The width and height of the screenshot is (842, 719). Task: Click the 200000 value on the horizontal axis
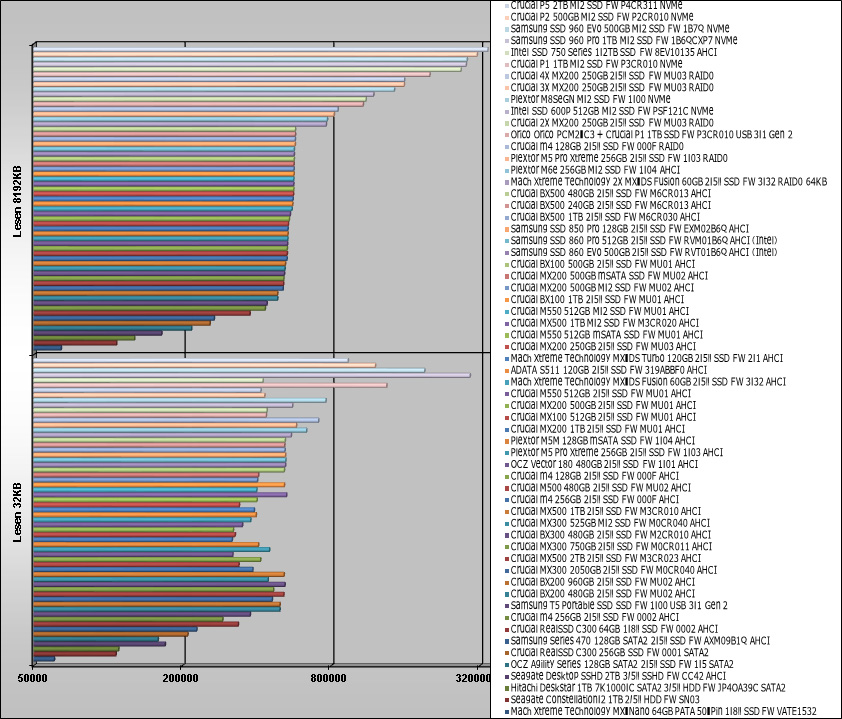181,678
